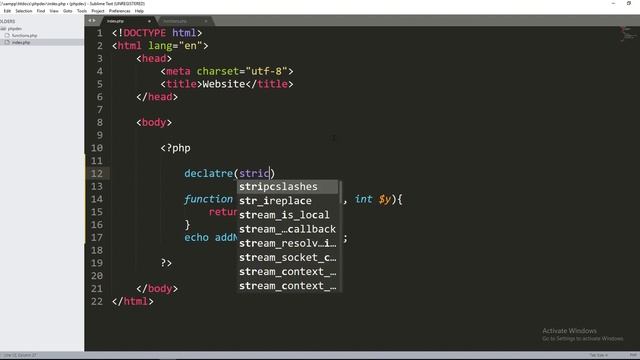Open the Edit menu
640x360 pixels.
[x=7, y=11]
